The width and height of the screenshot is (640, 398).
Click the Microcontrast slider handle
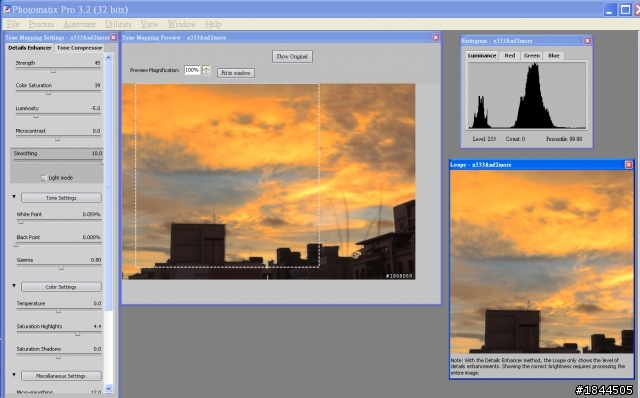click(x=57, y=139)
